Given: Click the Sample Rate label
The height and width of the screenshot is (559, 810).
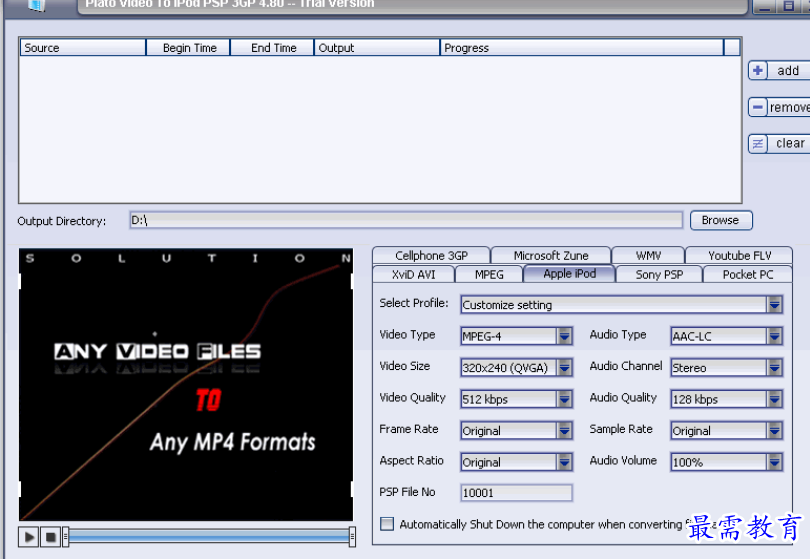Looking at the screenshot, I should tap(621, 429).
